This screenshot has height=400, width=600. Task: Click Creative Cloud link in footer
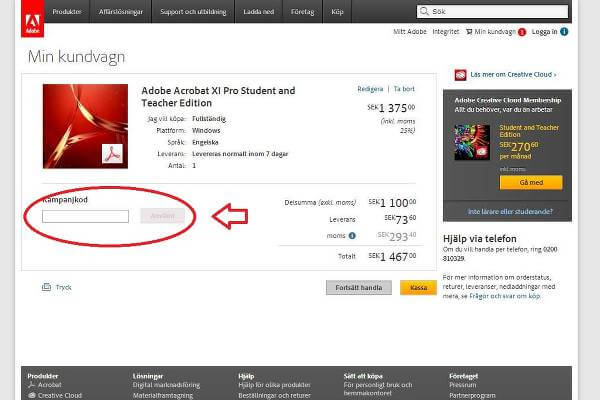[x=60, y=395]
